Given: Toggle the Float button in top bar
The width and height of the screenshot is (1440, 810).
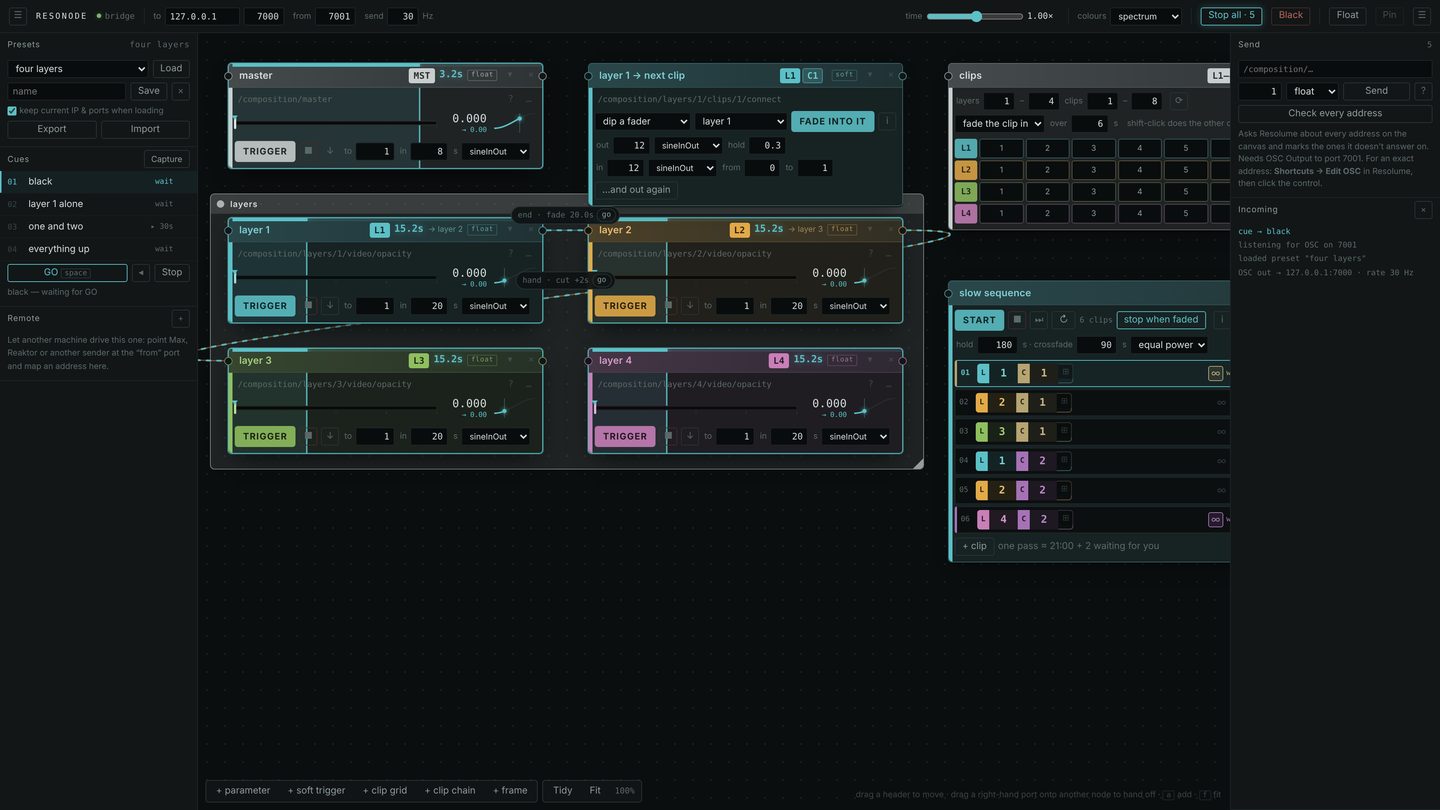Looking at the screenshot, I should [x=1347, y=15].
